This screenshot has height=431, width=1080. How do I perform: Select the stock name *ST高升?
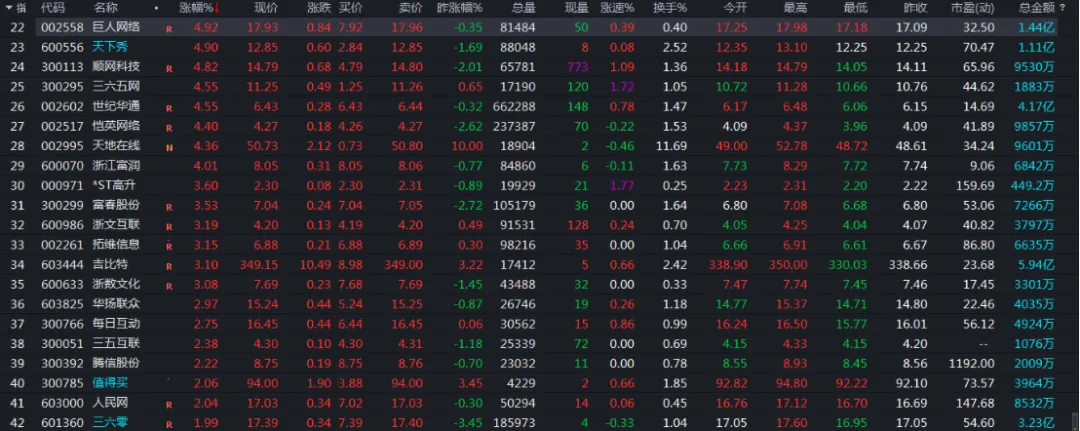[x=114, y=185]
